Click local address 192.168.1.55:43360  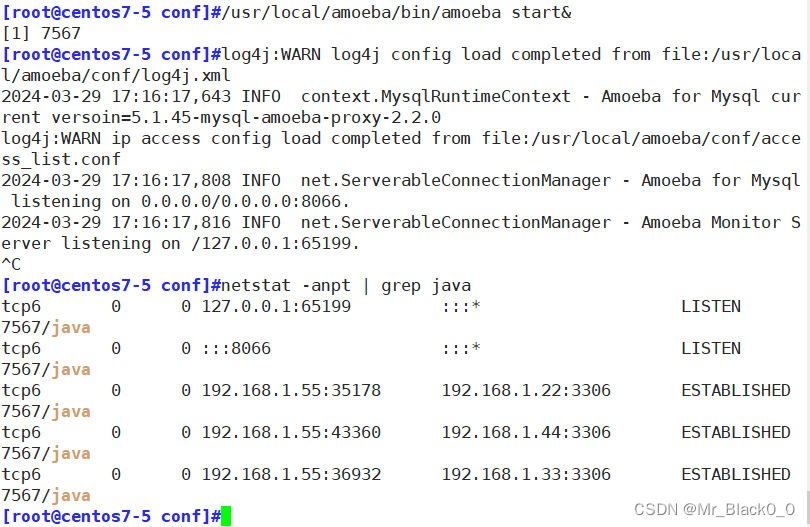click(291, 432)
